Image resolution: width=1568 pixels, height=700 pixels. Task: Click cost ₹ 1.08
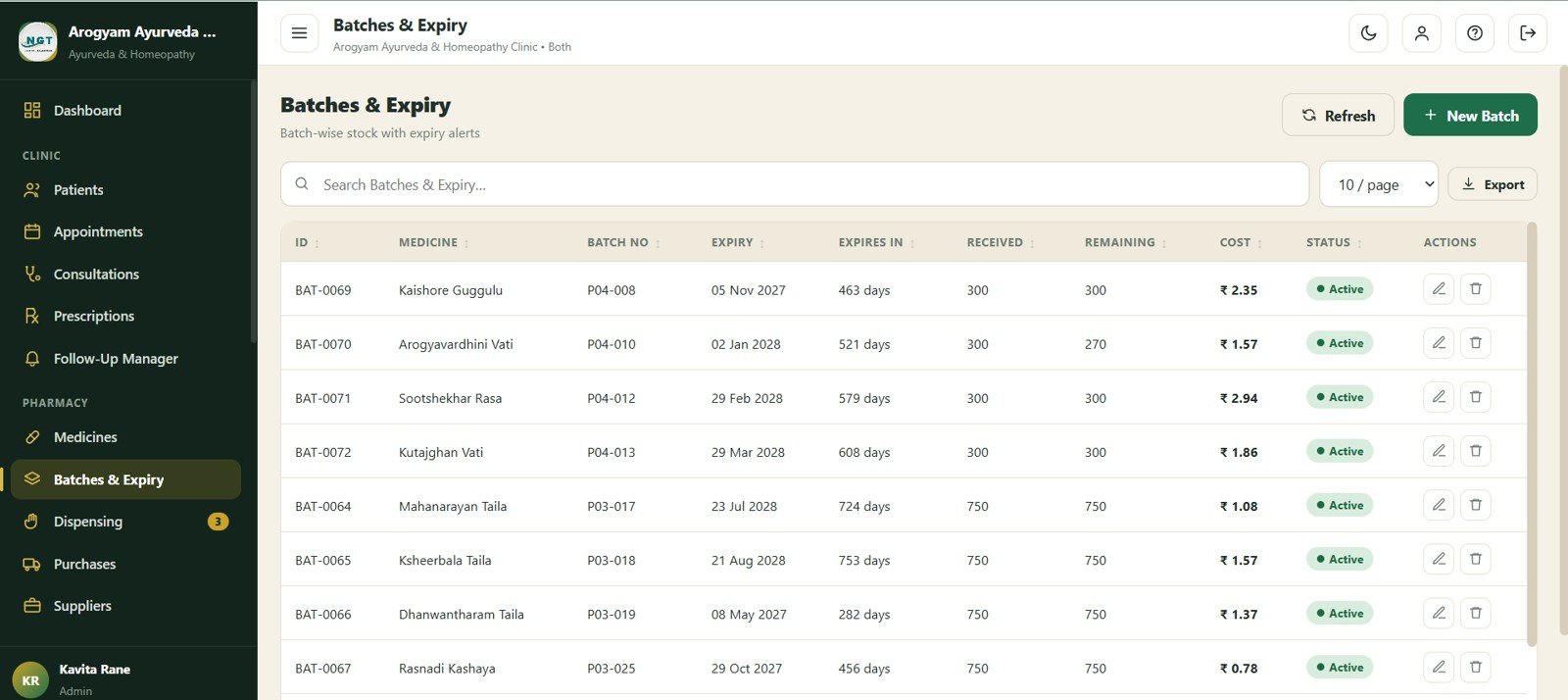(1239, 506)
